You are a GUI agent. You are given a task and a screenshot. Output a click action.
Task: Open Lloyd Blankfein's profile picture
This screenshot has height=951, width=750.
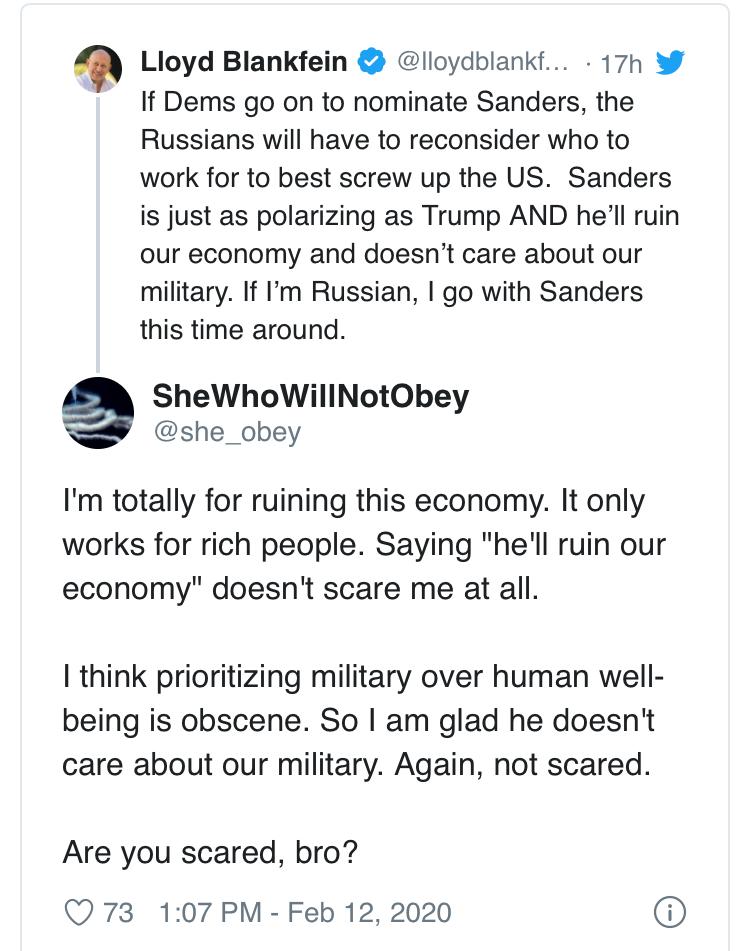coord(98,69)
